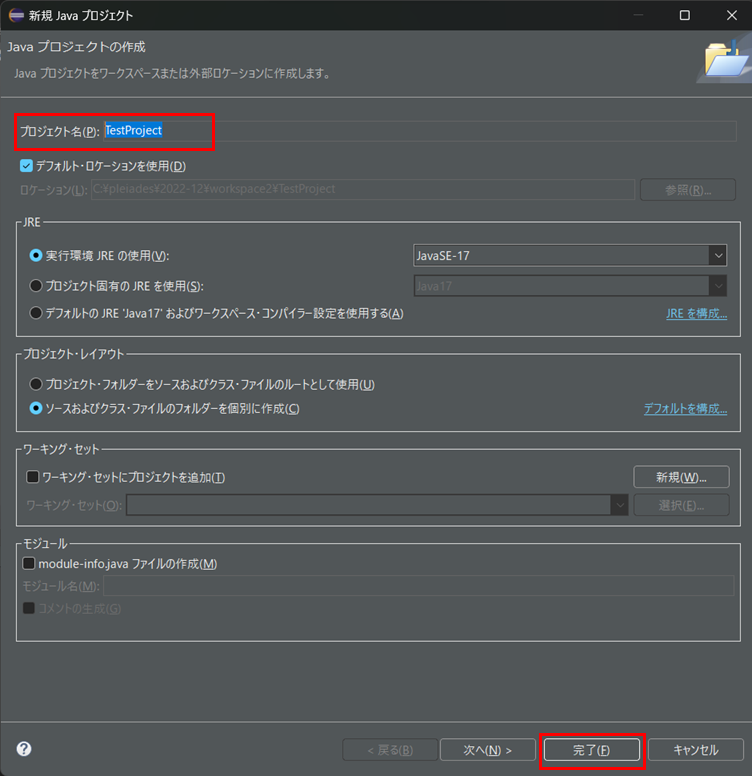The image size is (752, 776).
Task: Check create module-info.java file option
Action: point(29,564)
